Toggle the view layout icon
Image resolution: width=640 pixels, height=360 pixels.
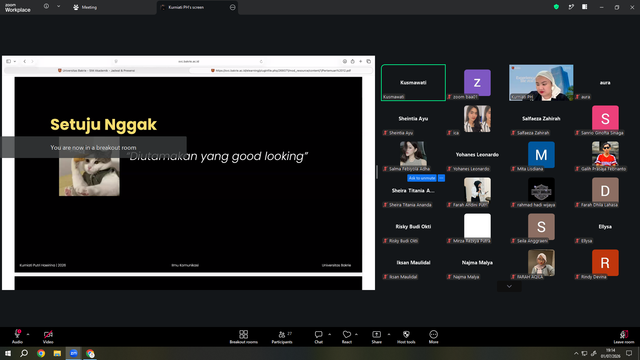(x=584, y=7)
